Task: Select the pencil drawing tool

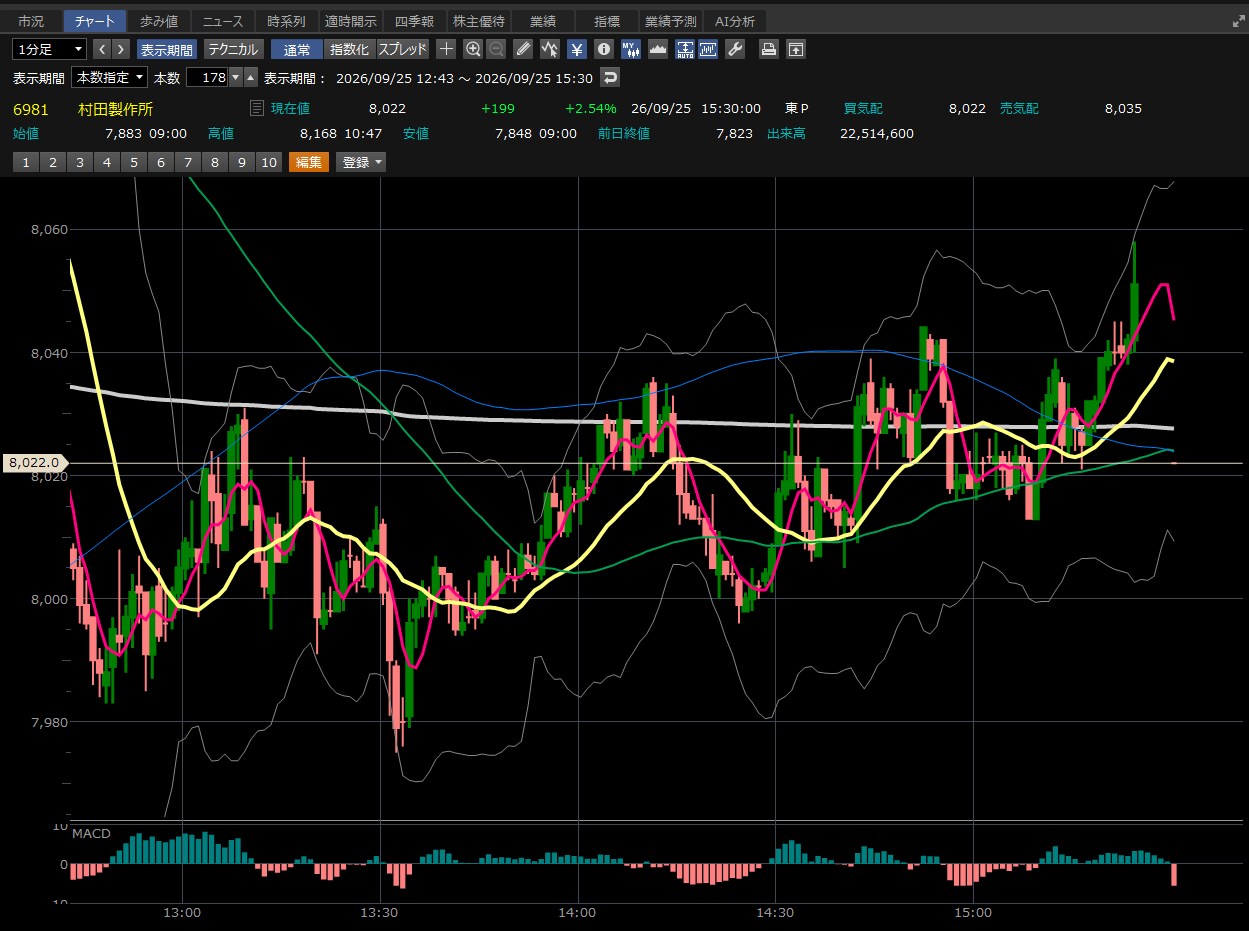Action: coord(523,49)
